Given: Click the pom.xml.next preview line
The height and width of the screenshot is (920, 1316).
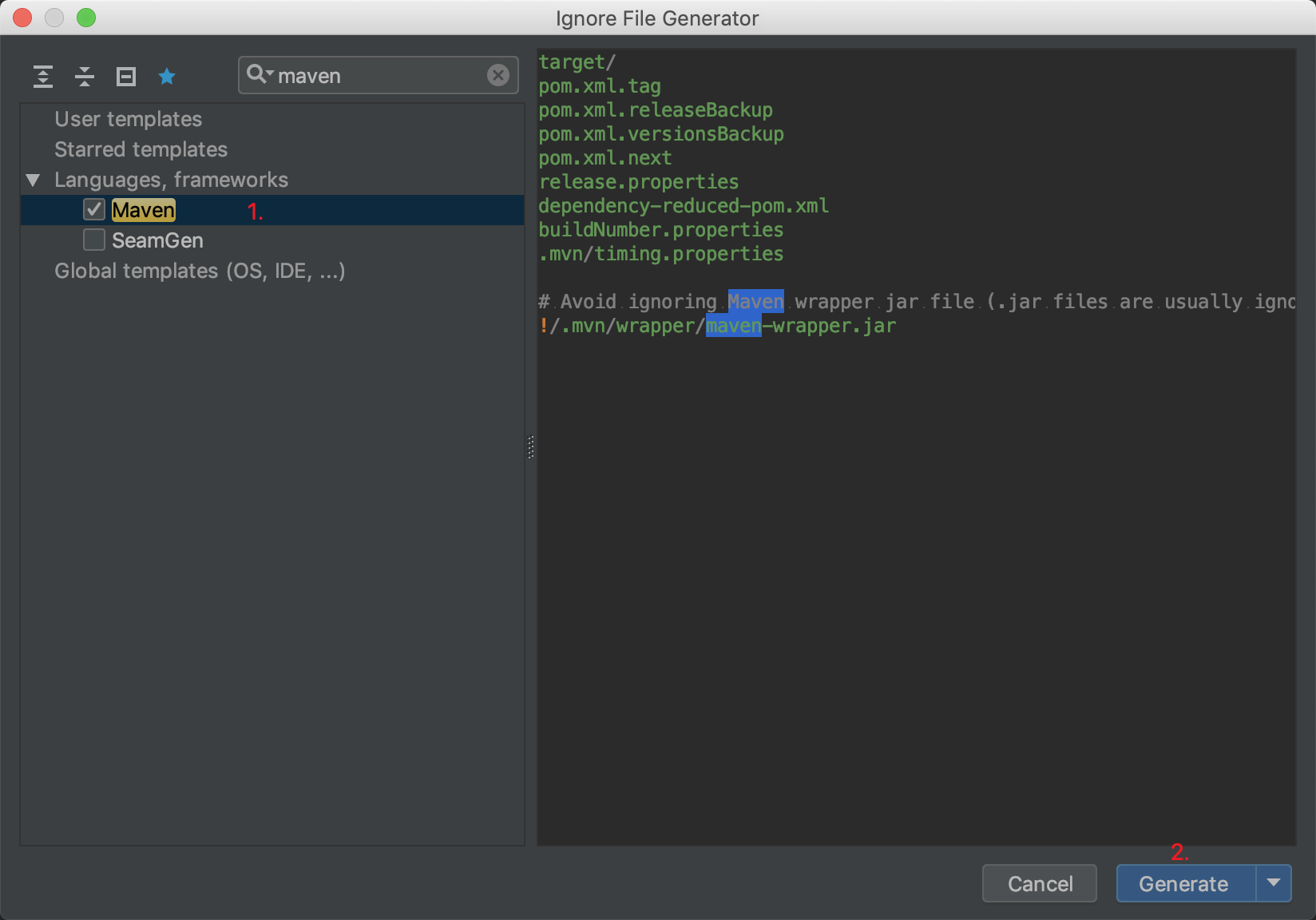Looking at the screenshot, I should [x=605, y=158].
